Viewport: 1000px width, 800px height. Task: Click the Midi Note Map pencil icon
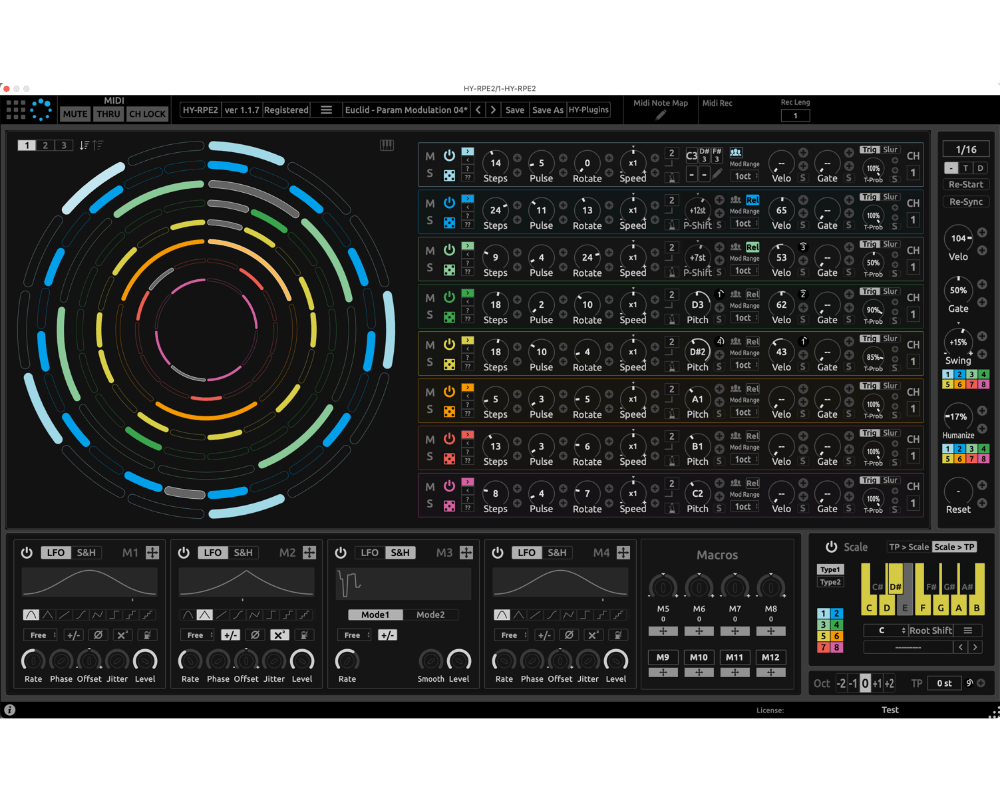(660, 116)
